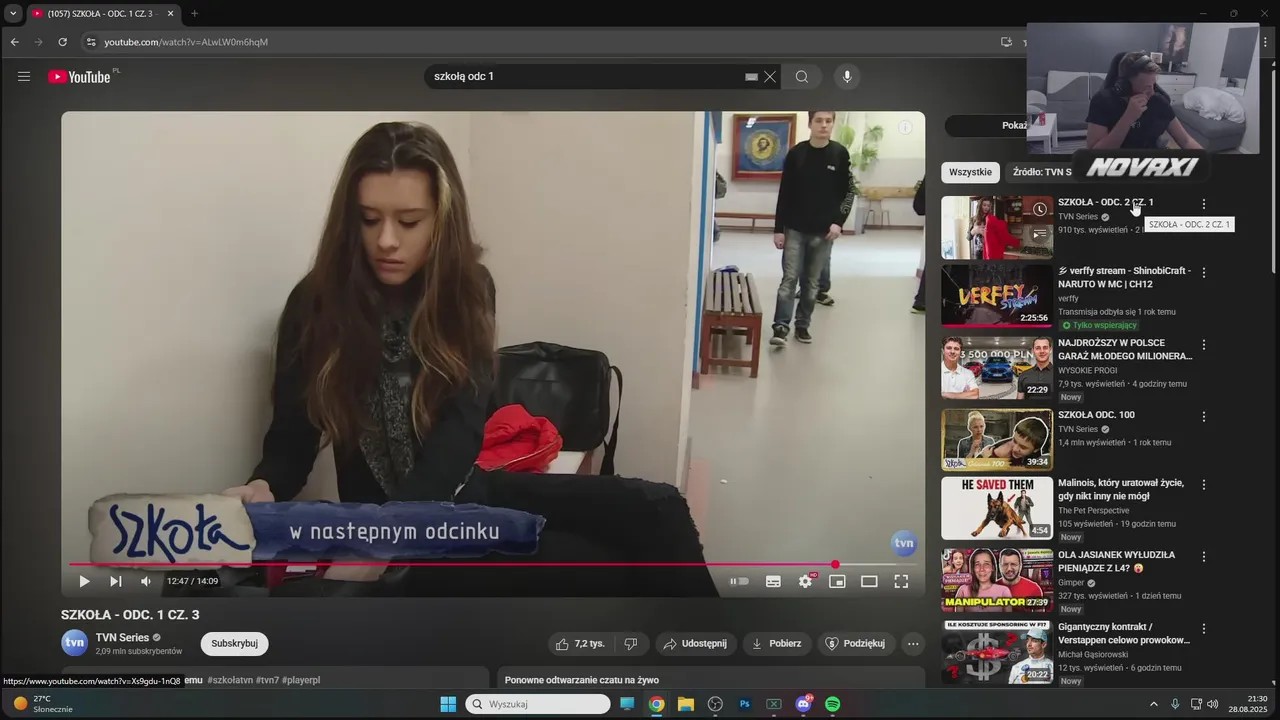Open a new browser tab

194,14
